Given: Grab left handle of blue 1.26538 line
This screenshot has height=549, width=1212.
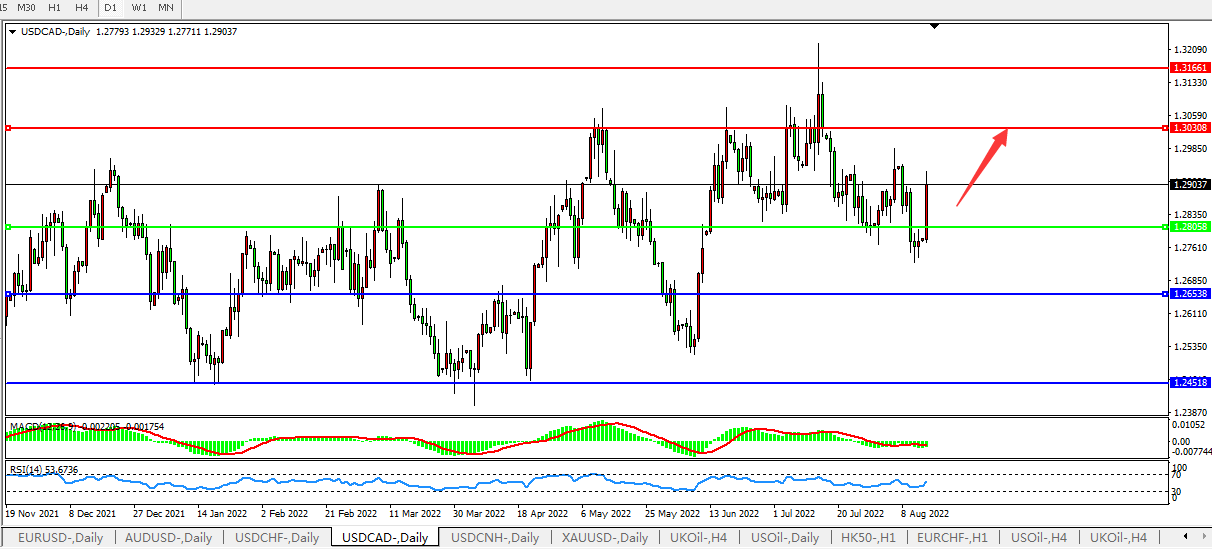Looking at the screenshot, I should point(8,294).
